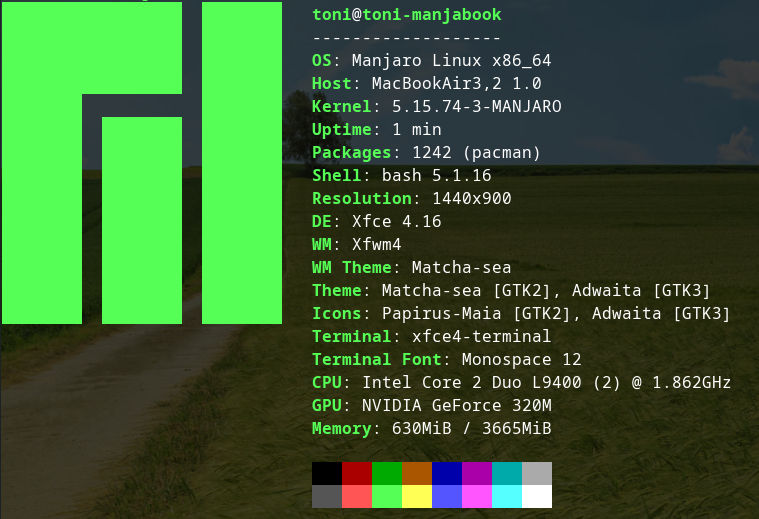Click the Theme line 'Matcha-sea [GTK2], Adwaita [GTK3]'

[x=546, y=290]
